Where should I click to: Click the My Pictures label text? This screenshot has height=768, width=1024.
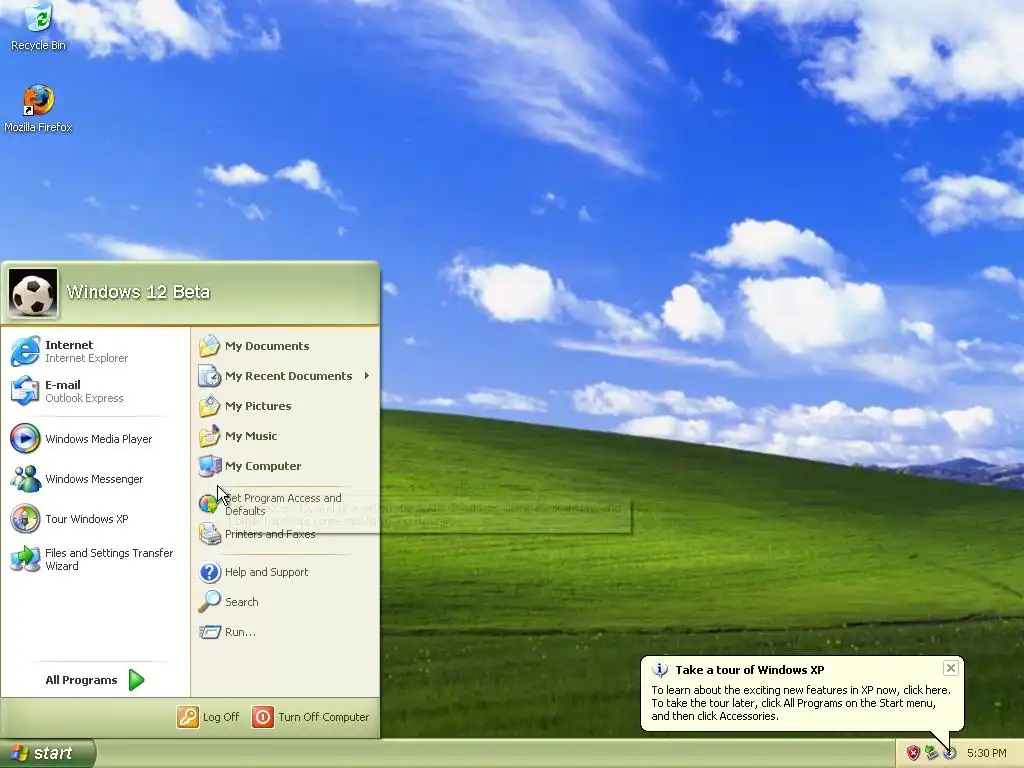tap(258, 406)
